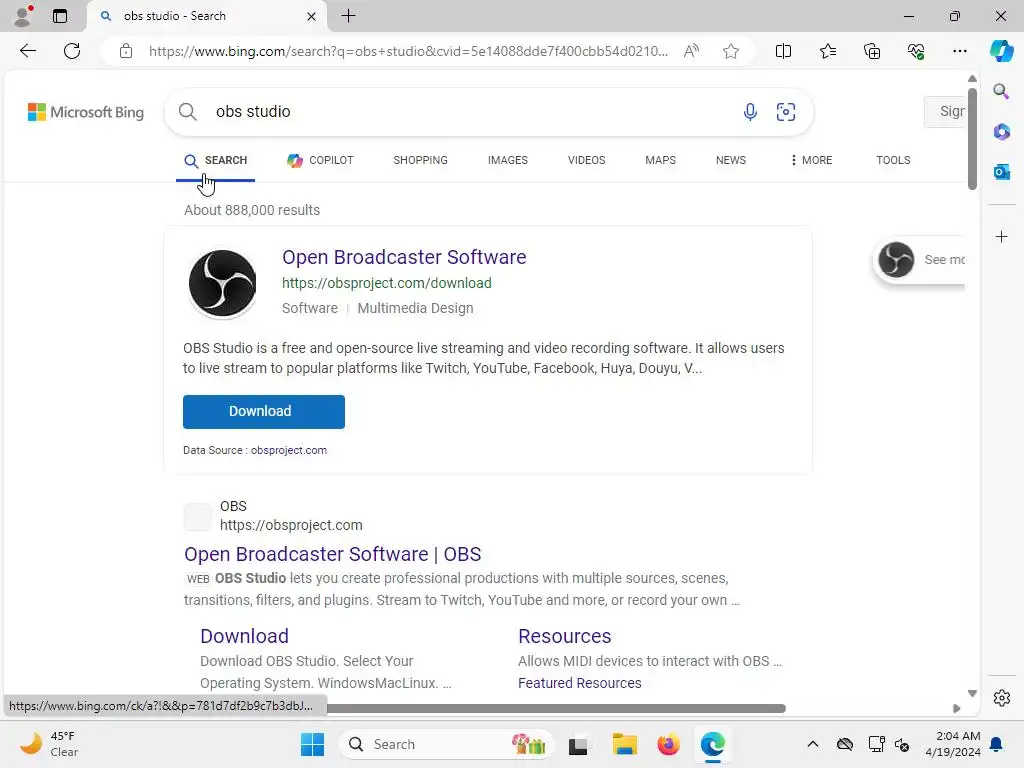Click the scroll-down arrow of page scrollbar

point(972,694)
